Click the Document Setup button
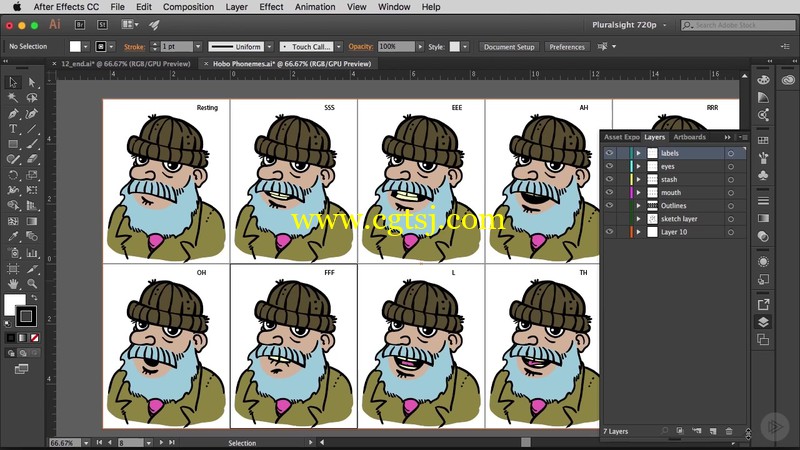 (509, 46)
